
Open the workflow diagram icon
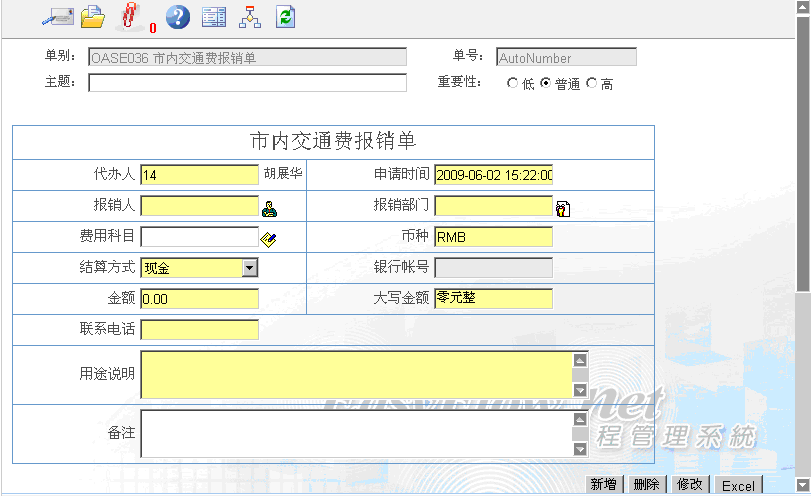click(x=249, y=17)
